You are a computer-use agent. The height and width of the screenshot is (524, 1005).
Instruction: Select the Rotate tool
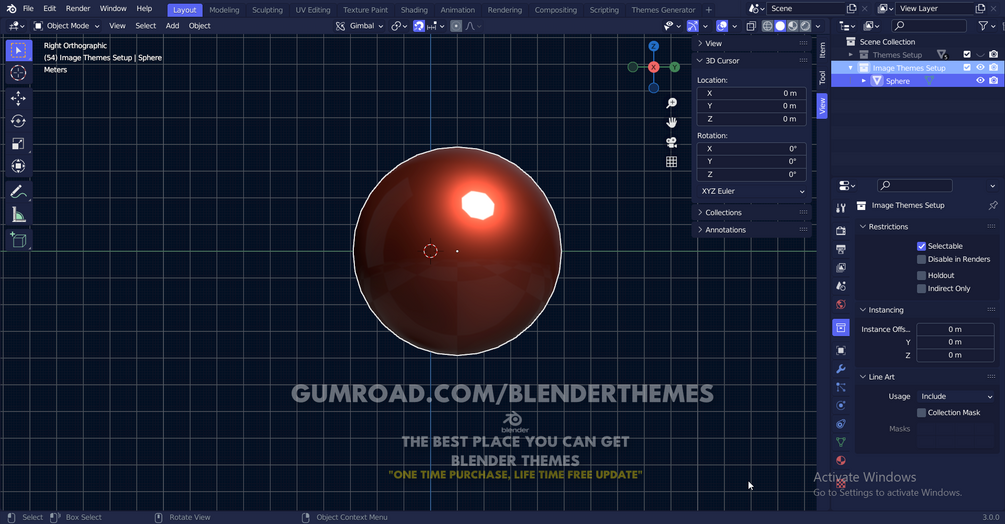pyautogui.click(x=19, y=121)
